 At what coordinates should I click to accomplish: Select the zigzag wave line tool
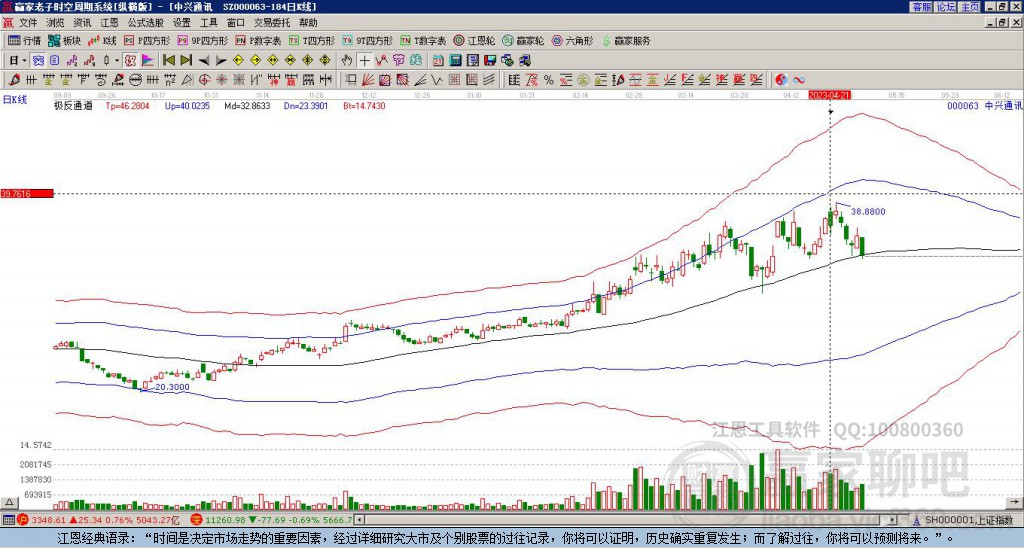click(x=437, y=80)
